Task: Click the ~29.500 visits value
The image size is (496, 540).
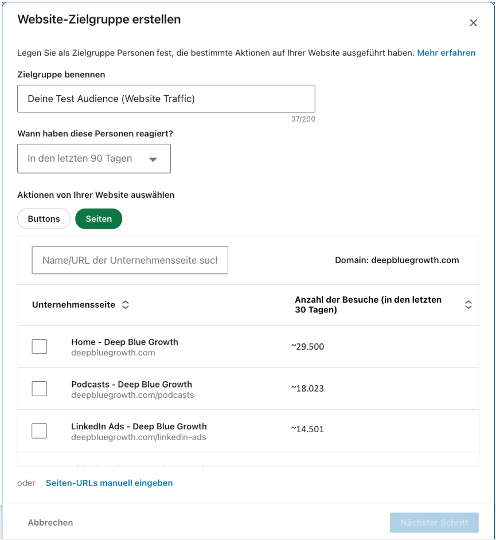Action: click(308, 346)
